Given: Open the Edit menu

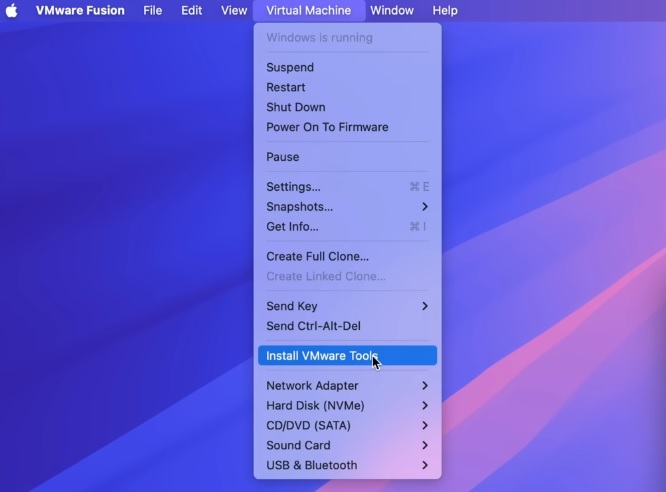Looking at the screenshot, I should (x=191, y=10).
